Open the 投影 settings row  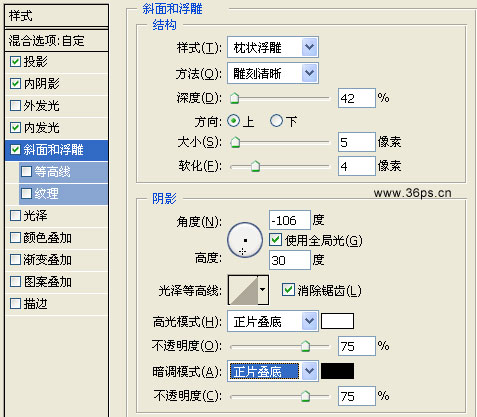pyautogui.click(x=57, y=62)
